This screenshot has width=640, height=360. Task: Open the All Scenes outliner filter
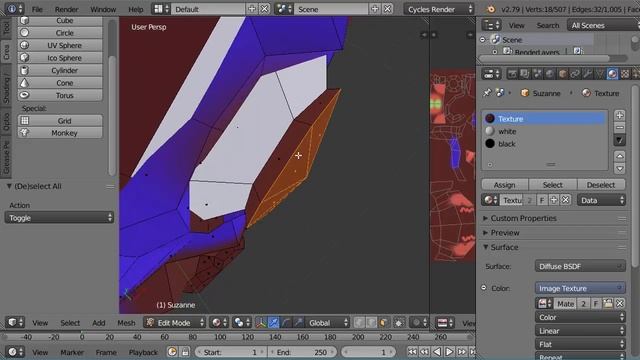click(603, 25)
